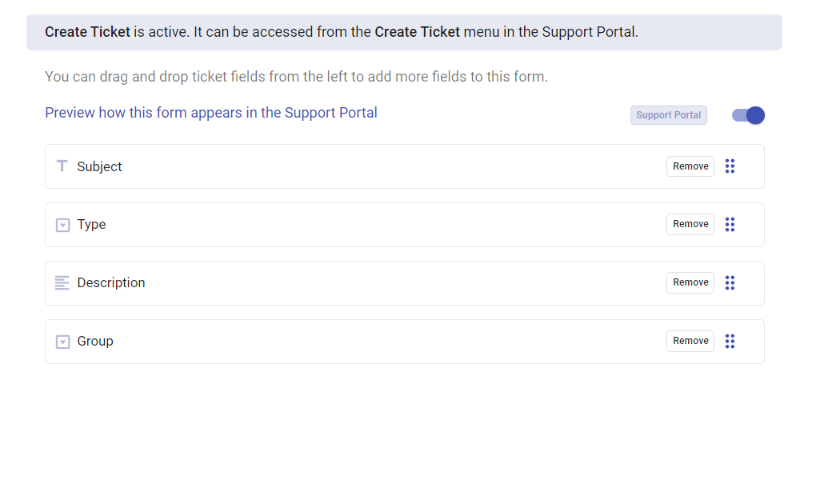This screenshot has width=824, height=500.
Task: Remove the Subject field
Action: [690, 166]
